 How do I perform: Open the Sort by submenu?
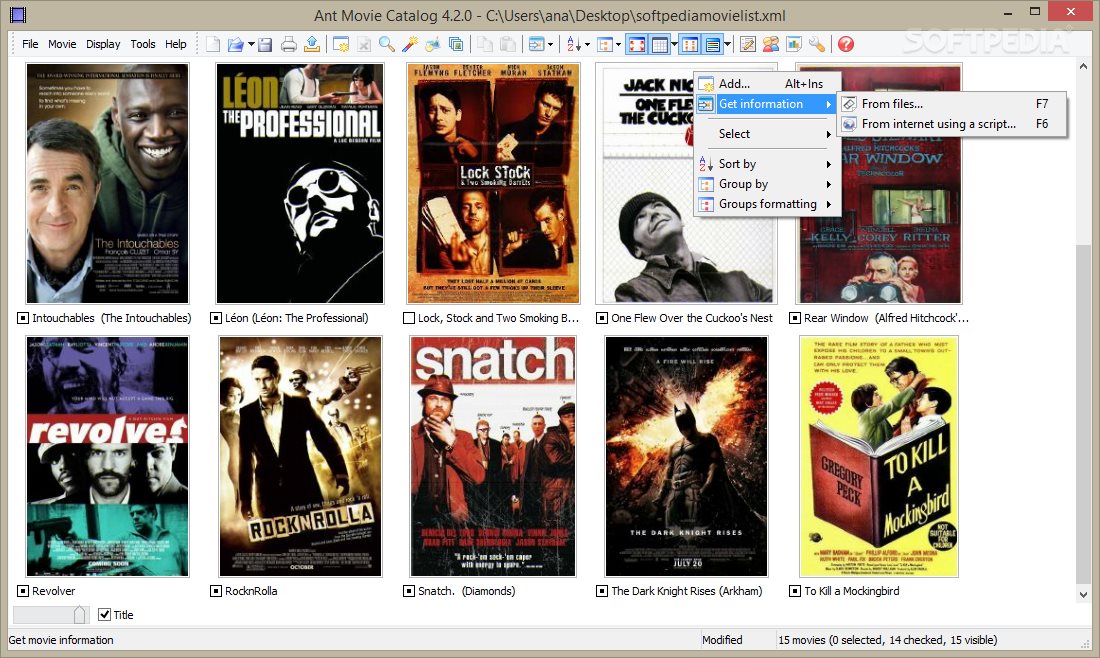pyautogui.click(x=765, y=163)
